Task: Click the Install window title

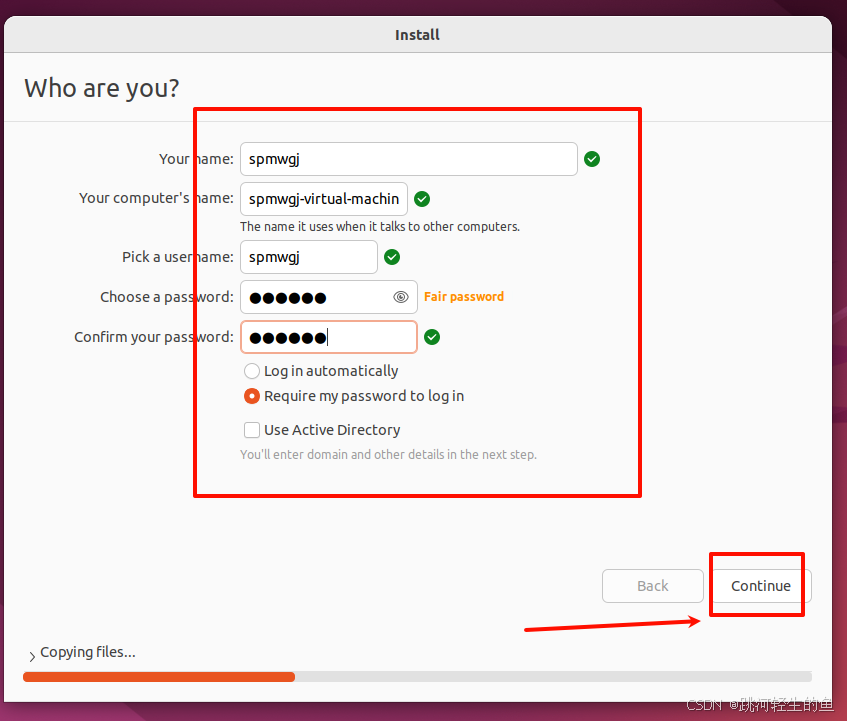Action: tap(417, 35)
